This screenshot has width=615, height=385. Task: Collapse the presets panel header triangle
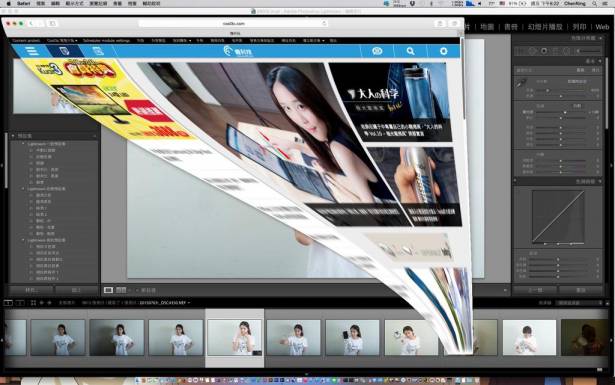(13, 136)
